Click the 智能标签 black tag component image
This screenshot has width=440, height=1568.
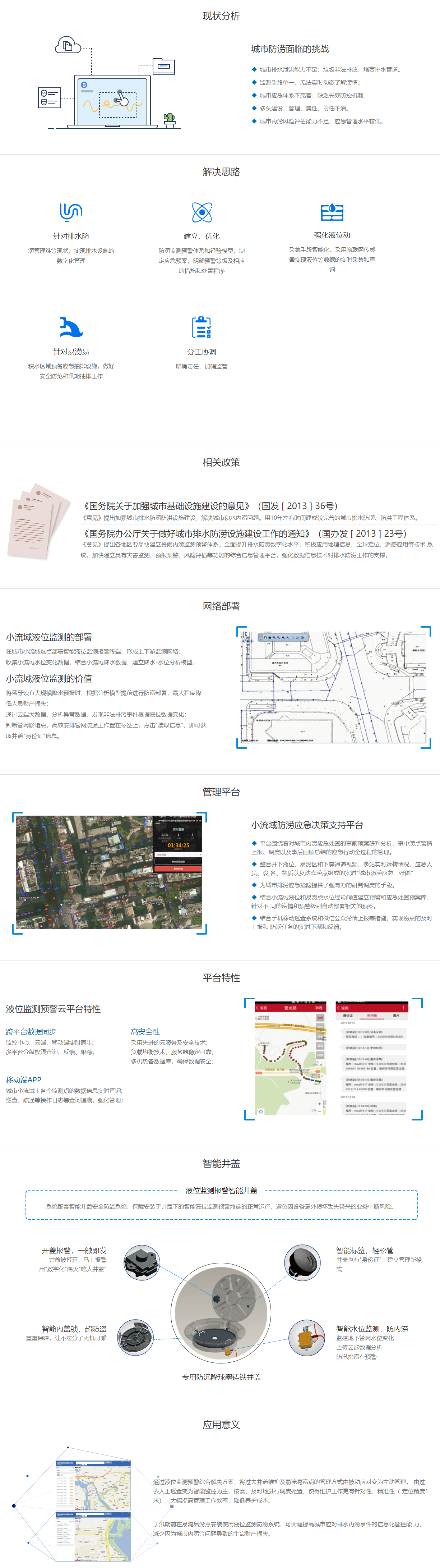tap(302, 1262)
